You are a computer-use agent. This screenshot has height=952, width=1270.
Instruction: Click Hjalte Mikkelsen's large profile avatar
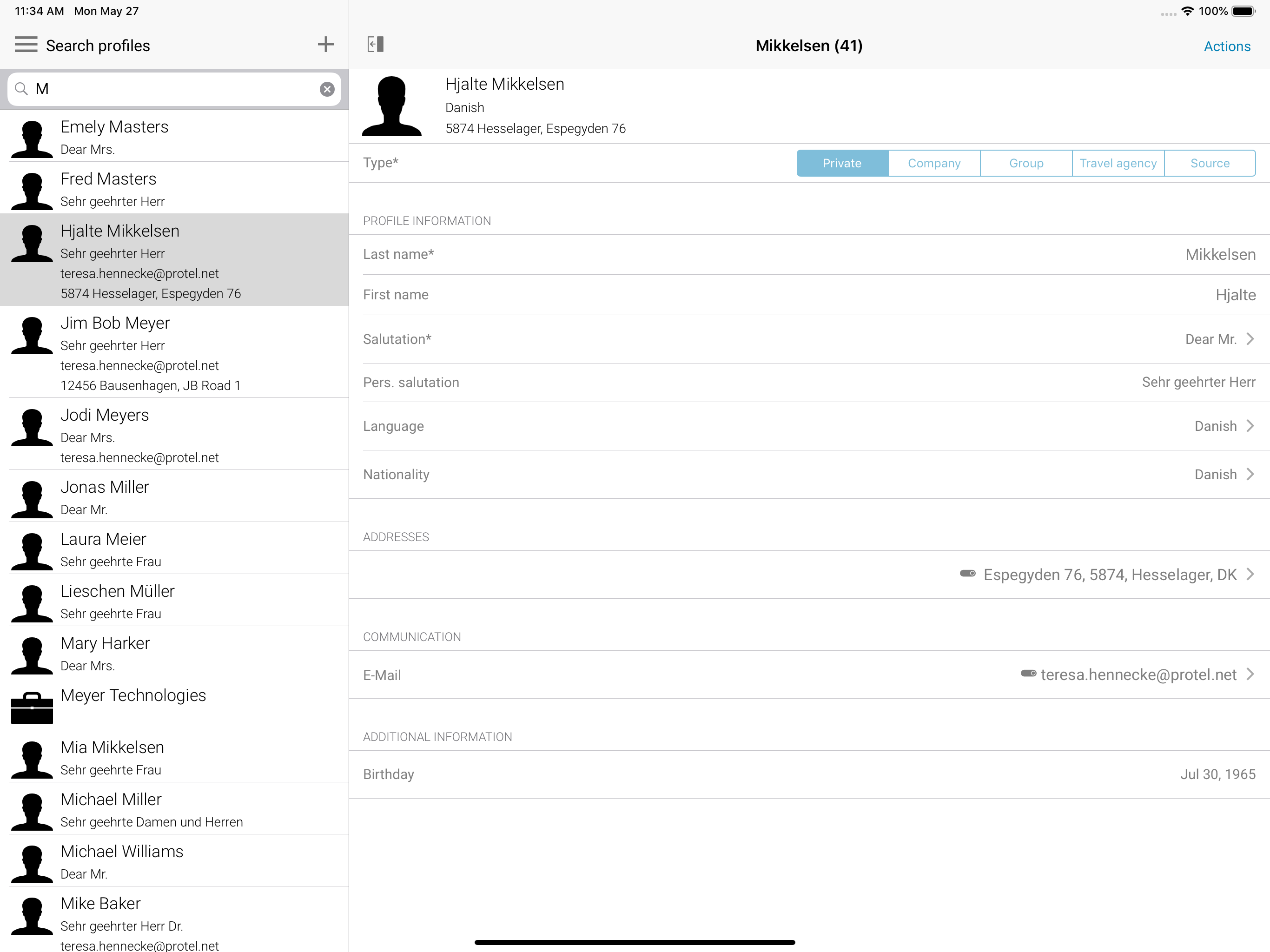392,107
